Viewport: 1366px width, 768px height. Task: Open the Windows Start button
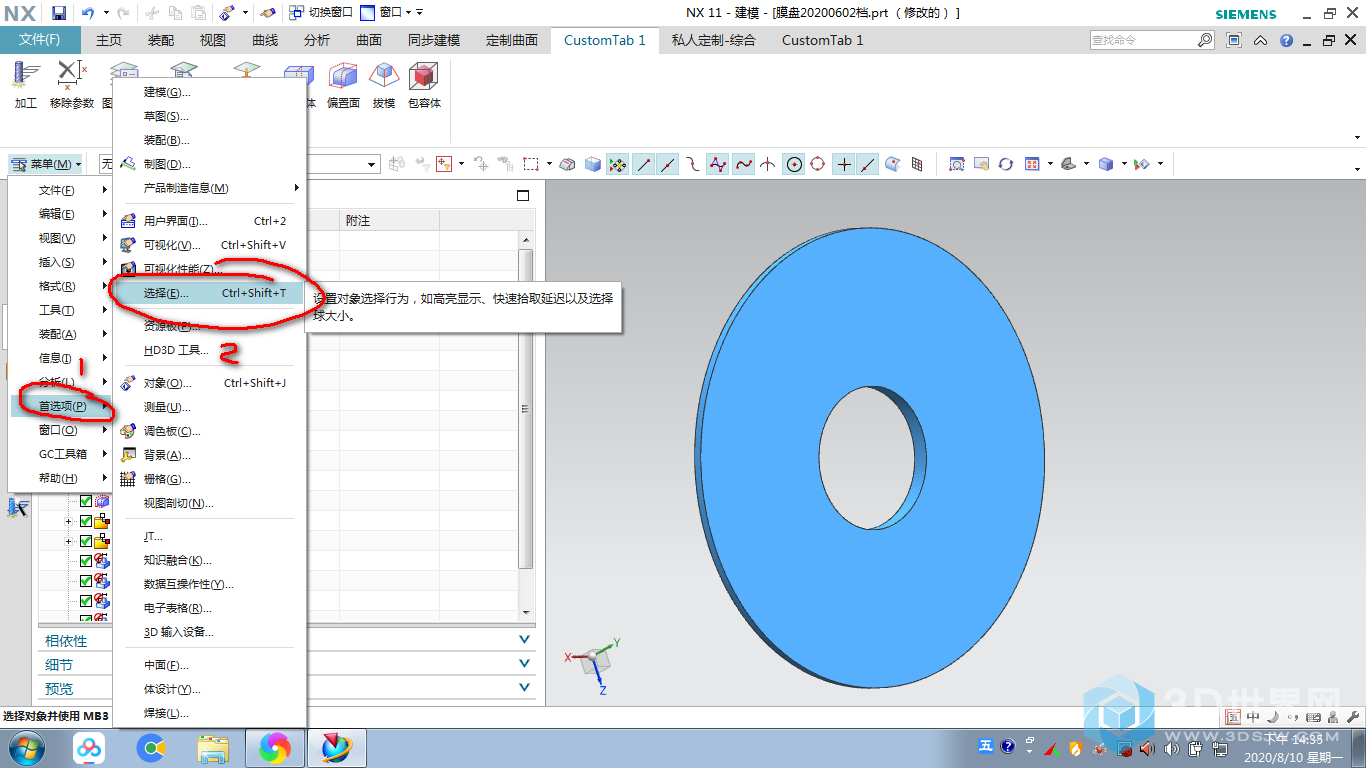point(27,748)
